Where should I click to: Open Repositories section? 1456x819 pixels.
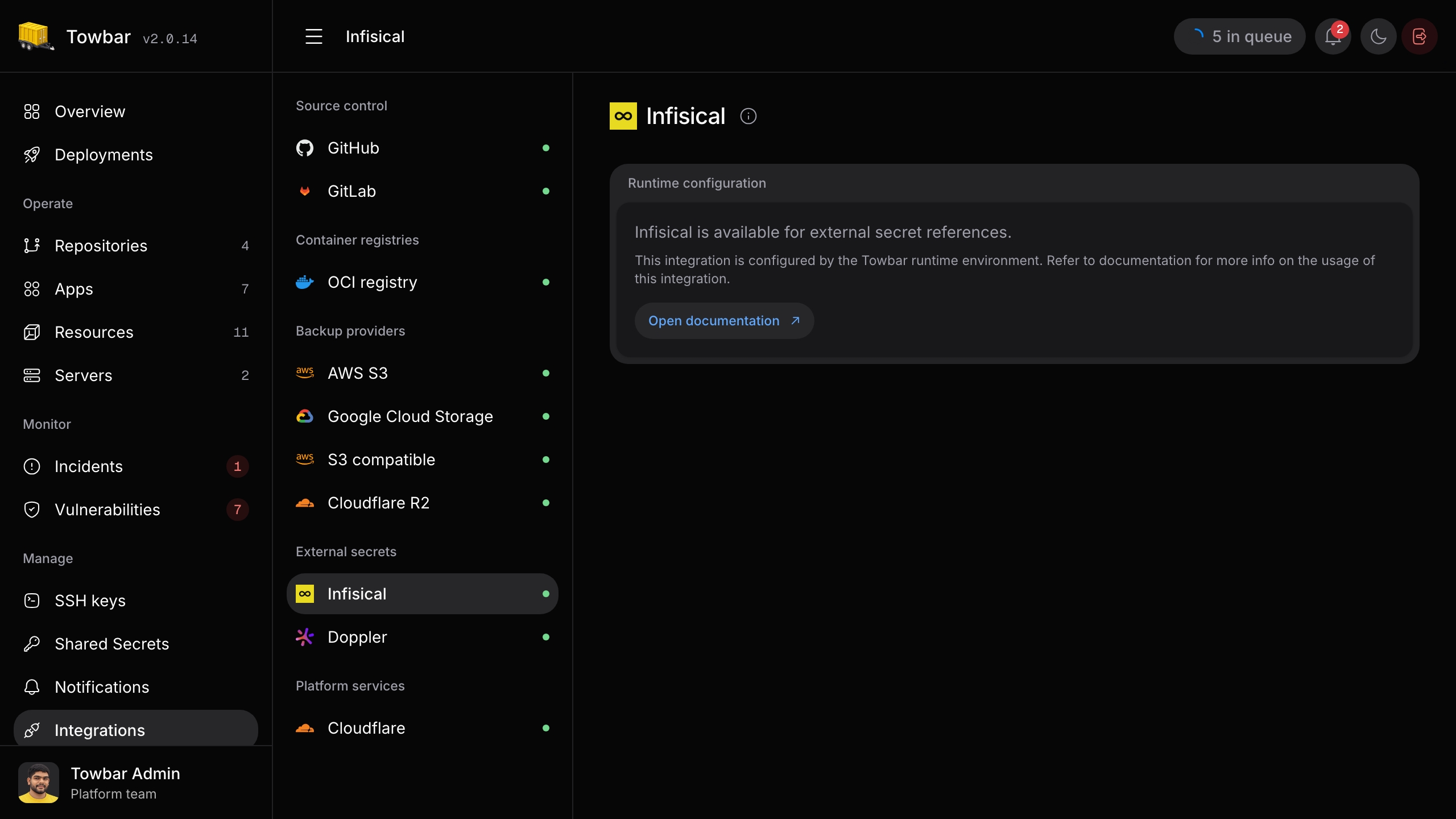tap(136, 246)
